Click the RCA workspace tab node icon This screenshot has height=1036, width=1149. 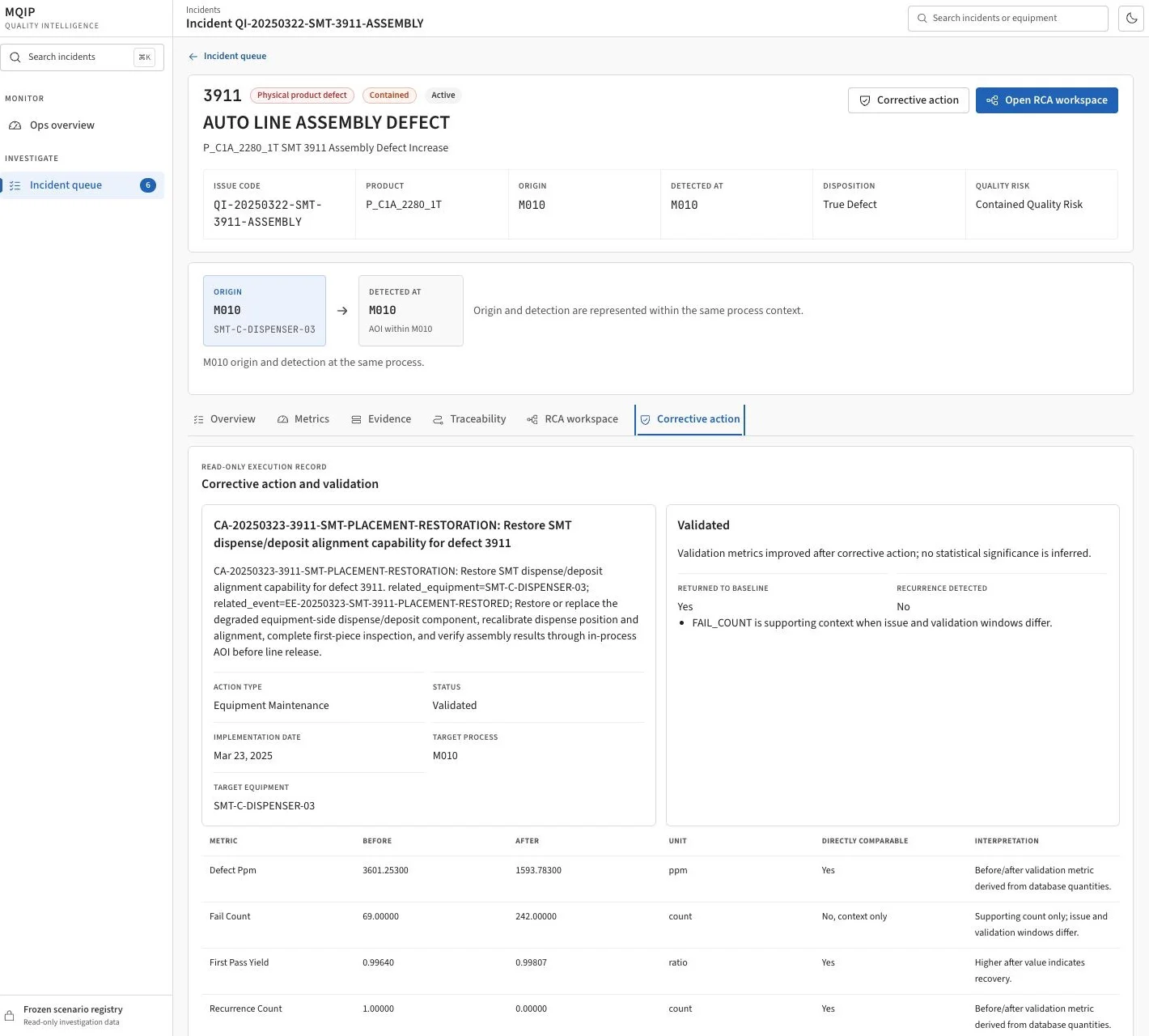coord(532,420)
